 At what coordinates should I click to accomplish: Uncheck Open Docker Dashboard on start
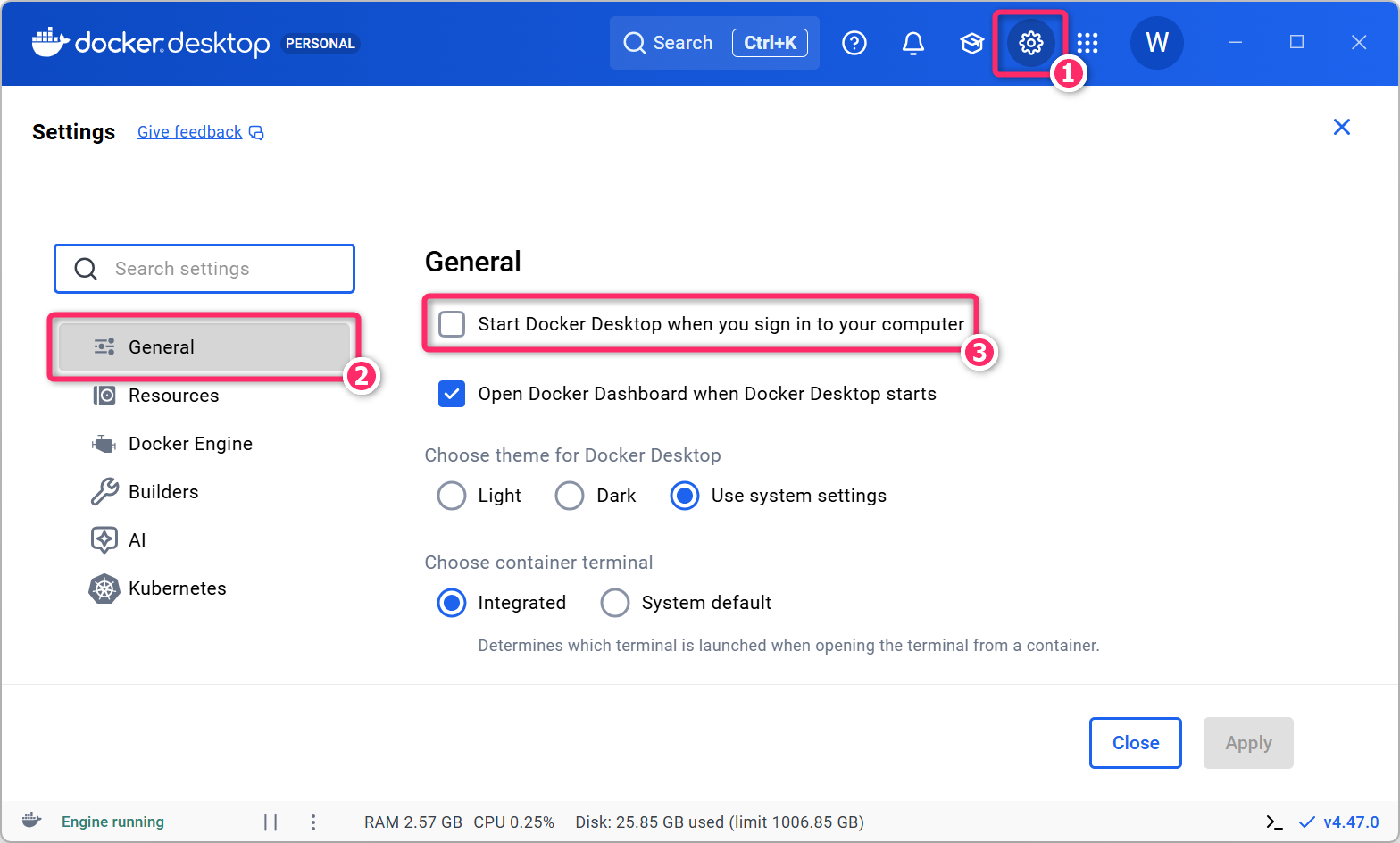[452, 394]
